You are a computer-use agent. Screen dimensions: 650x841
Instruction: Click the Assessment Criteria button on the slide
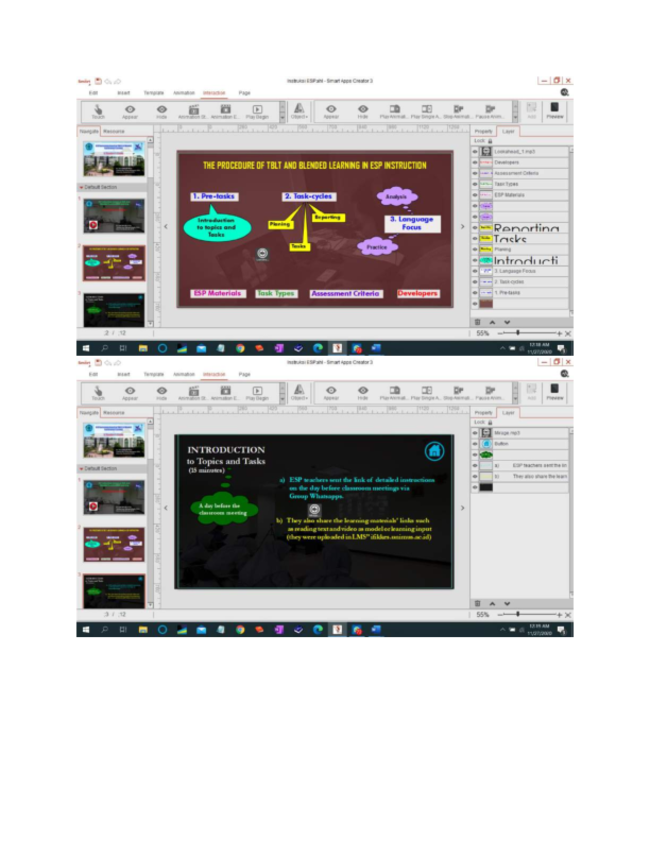point(345,293)
